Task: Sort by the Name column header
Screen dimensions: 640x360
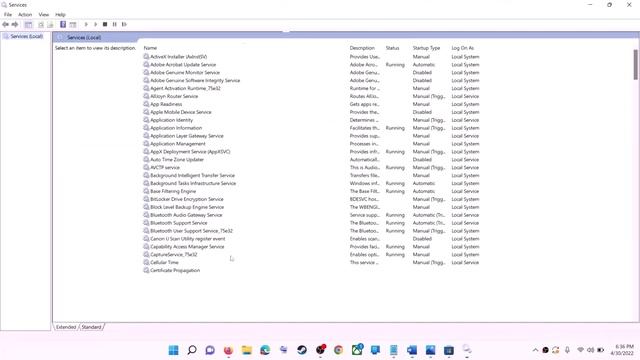Action: pyautogui.click(x=150, y=48)
